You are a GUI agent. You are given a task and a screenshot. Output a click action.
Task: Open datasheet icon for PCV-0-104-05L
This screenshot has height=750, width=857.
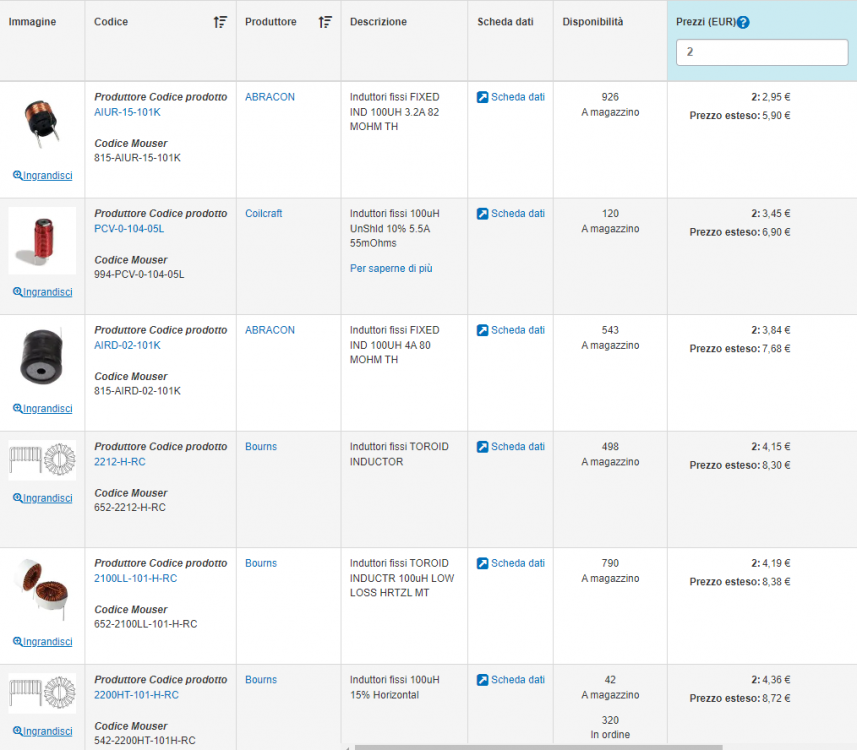(x=483, y=214)
